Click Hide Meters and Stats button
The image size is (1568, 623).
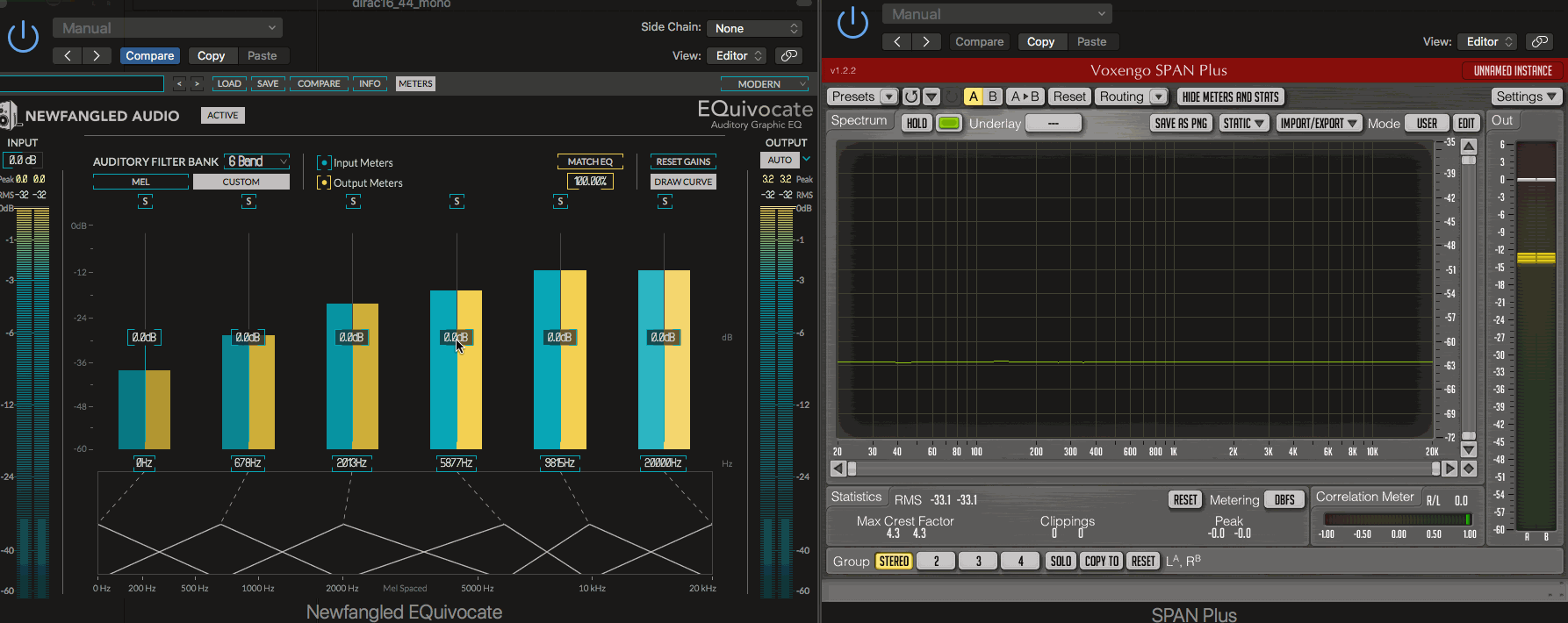click(x=1230, y=97)
